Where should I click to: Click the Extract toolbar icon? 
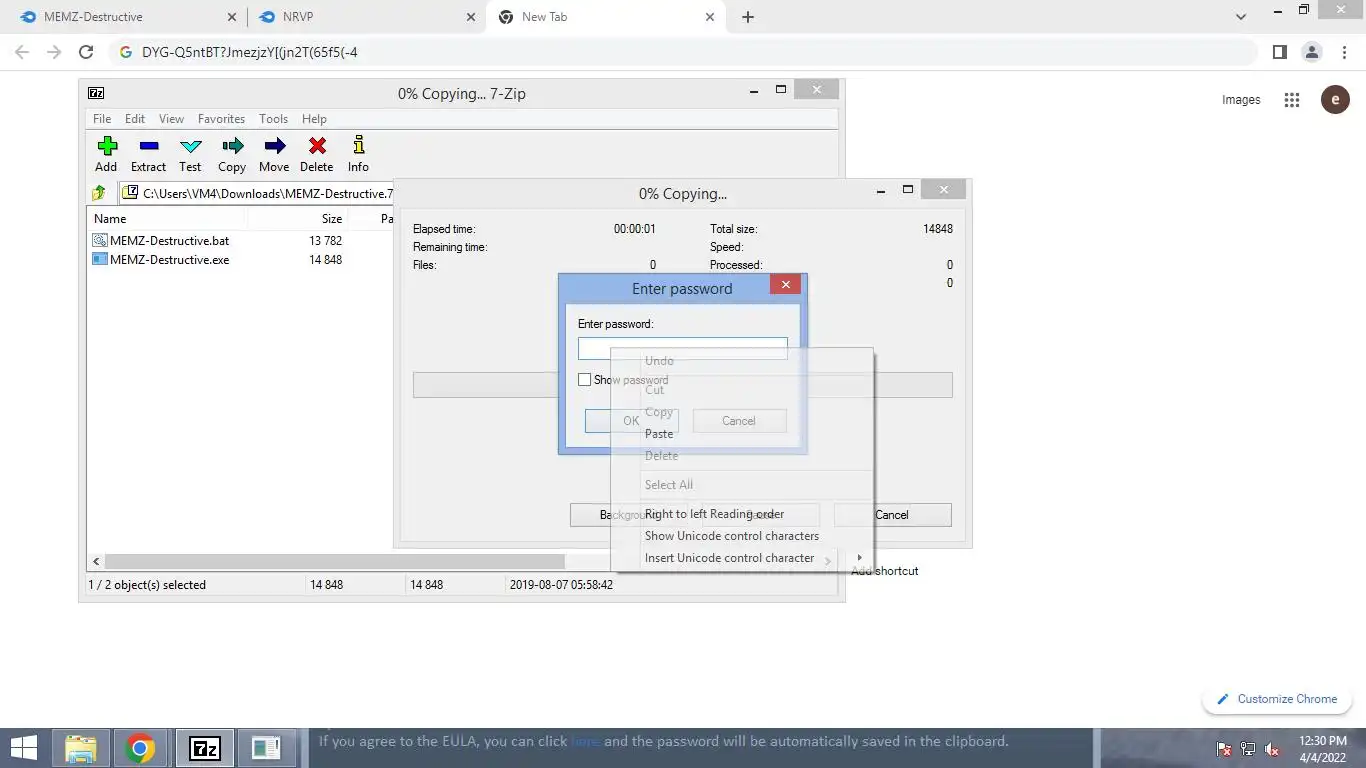[149, 146]
